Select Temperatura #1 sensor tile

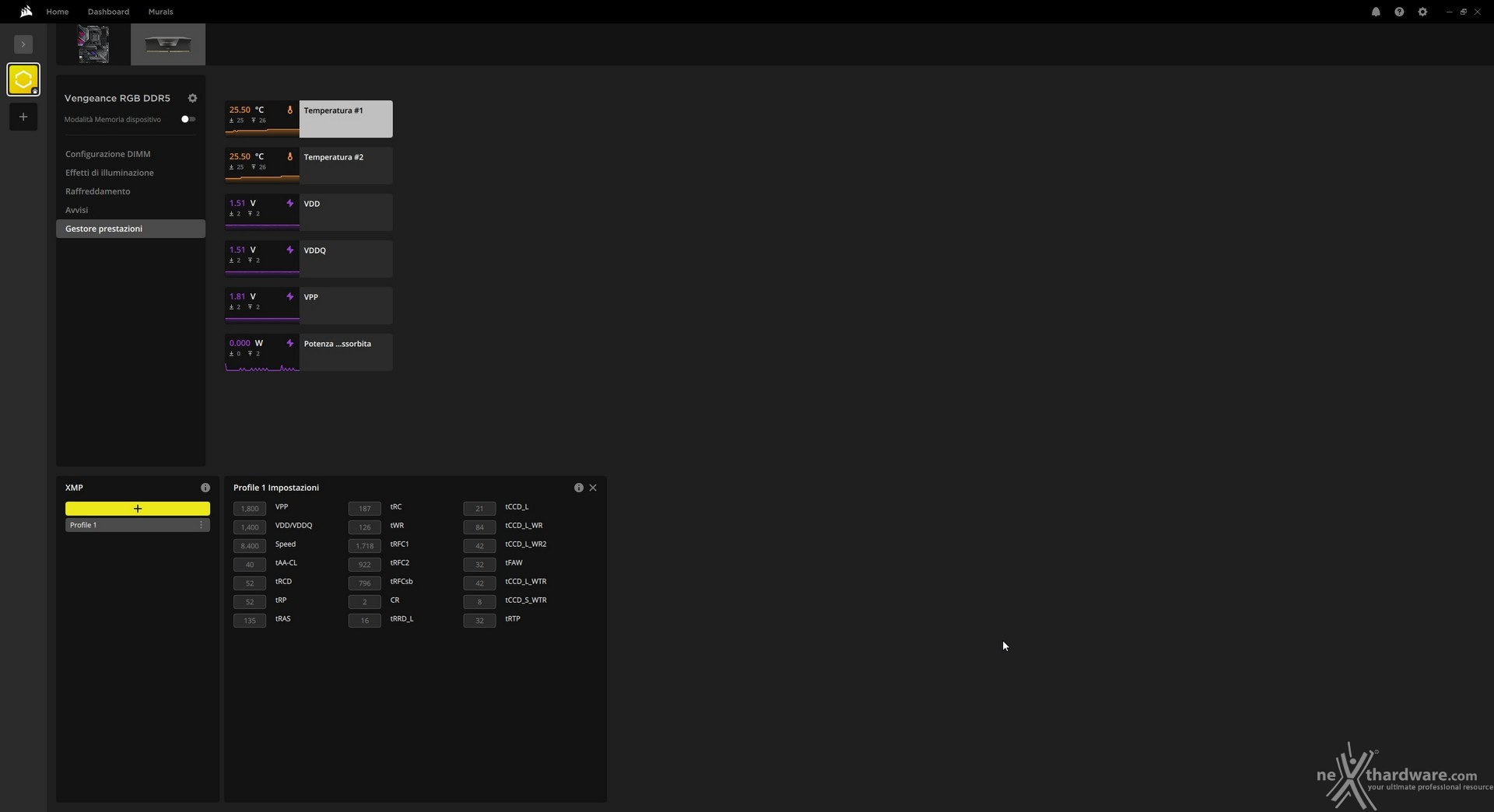pos(309,119)
